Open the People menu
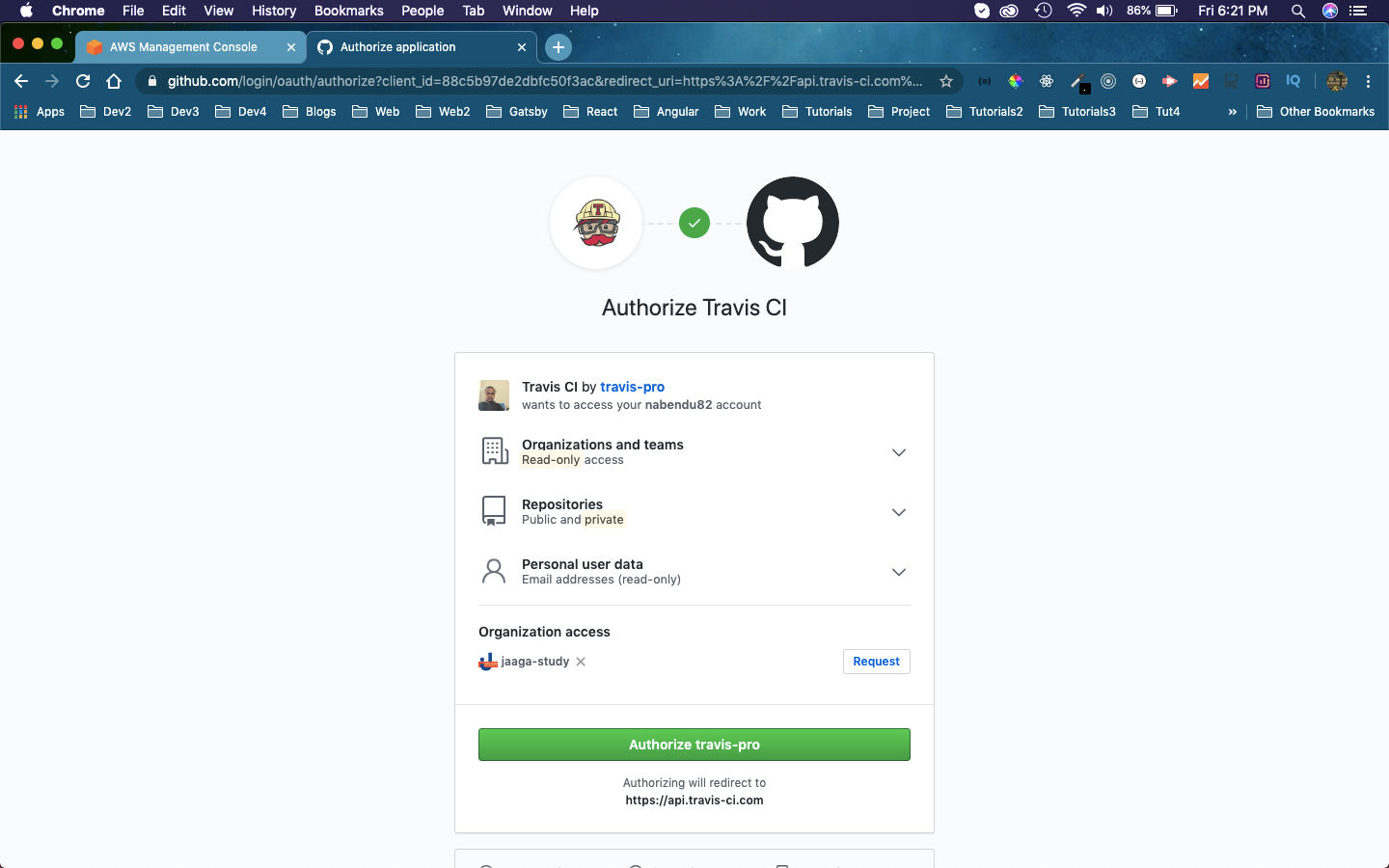The height and width of the screenshot is (868, 1389). 422,11
